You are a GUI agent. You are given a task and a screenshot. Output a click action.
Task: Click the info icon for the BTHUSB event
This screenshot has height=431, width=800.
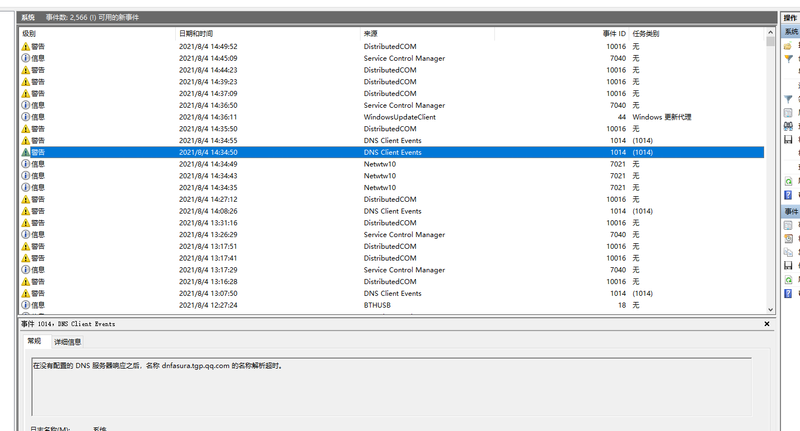tap(26, 305)
